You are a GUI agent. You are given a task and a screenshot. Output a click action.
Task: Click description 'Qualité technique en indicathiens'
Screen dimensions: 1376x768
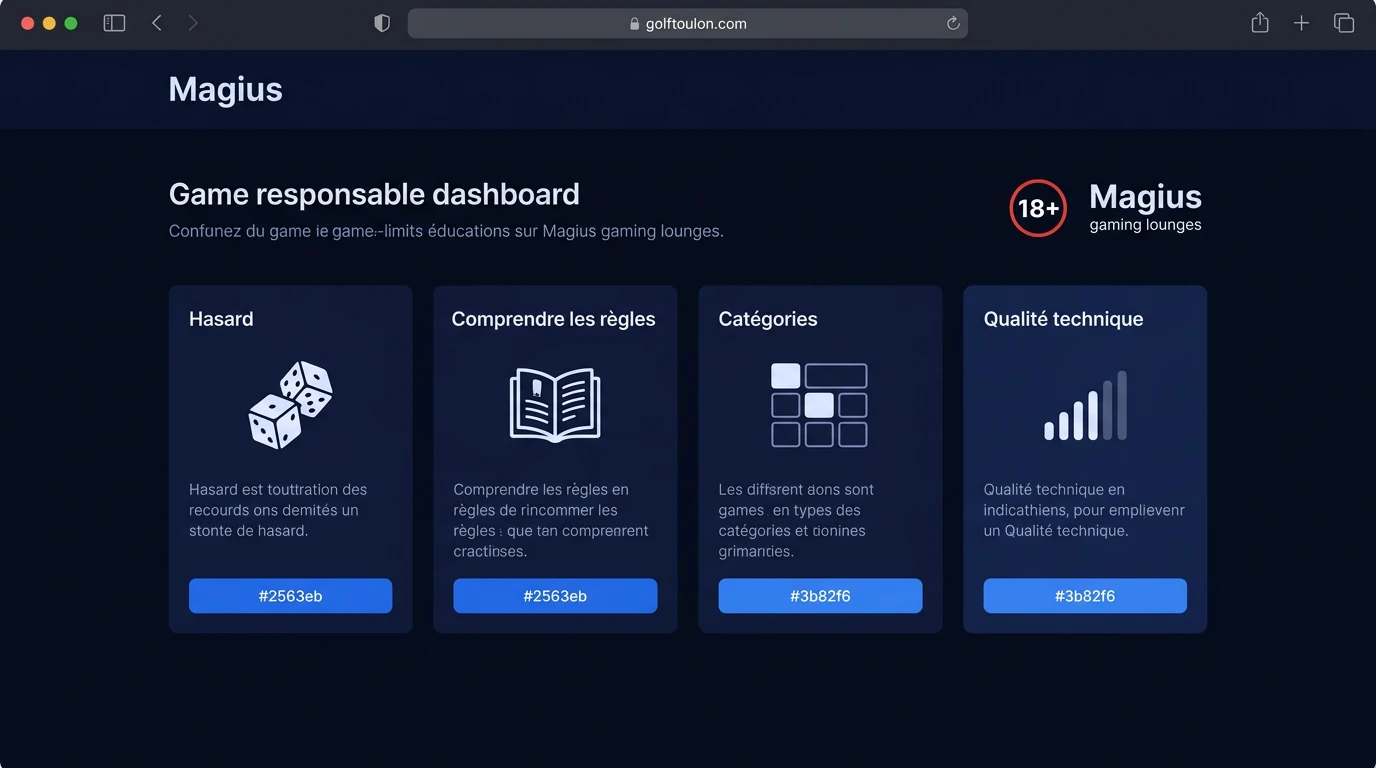coord(1084,510)
